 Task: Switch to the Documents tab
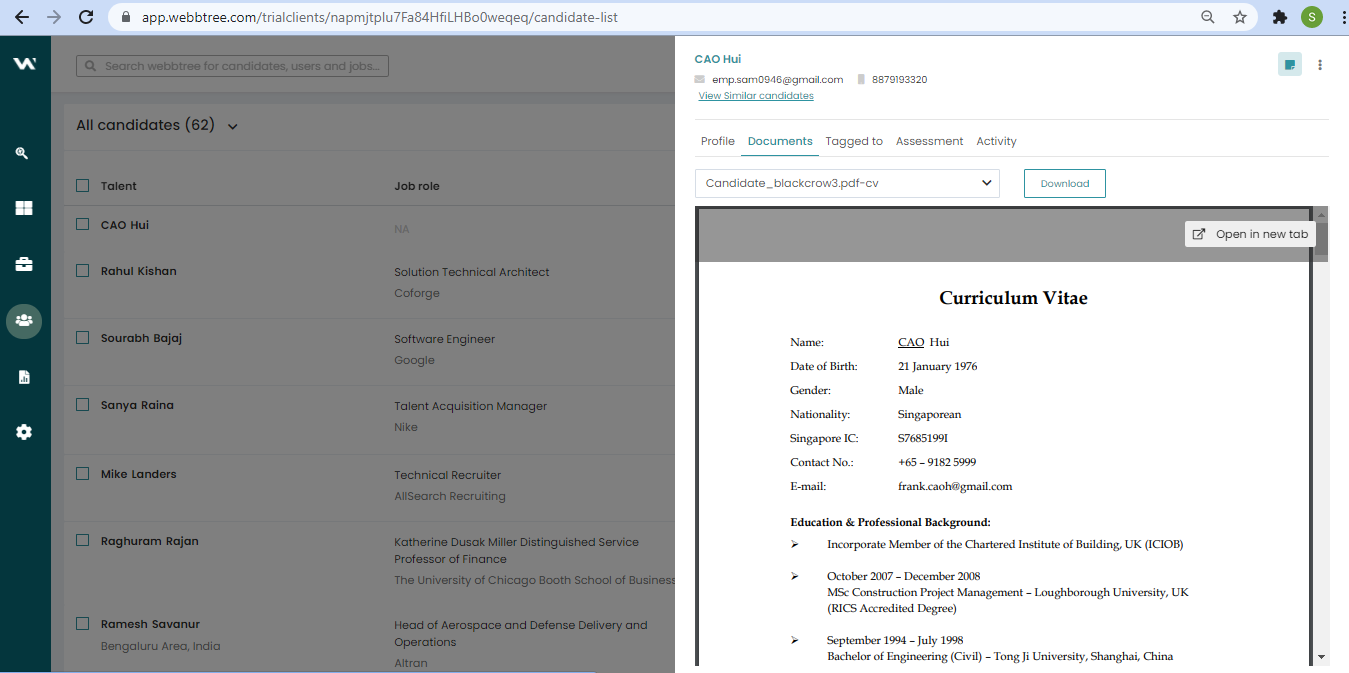click(x=780, y=141)
